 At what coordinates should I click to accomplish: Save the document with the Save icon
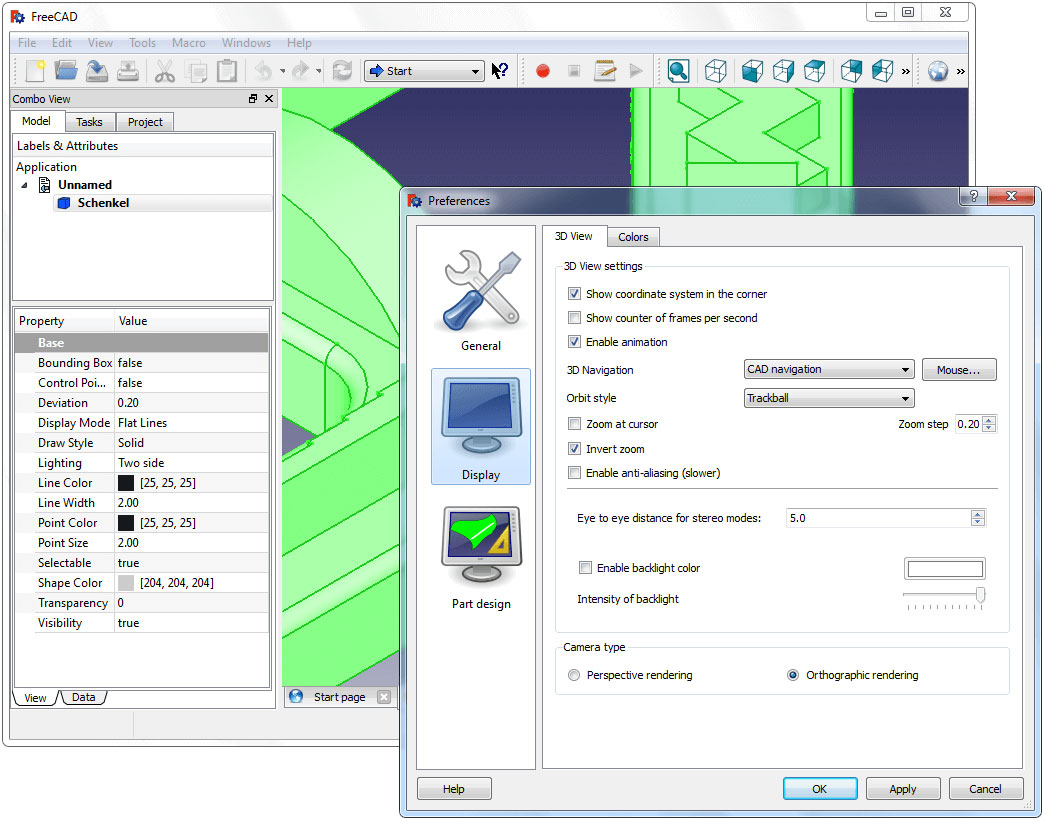tap(97, 71)
